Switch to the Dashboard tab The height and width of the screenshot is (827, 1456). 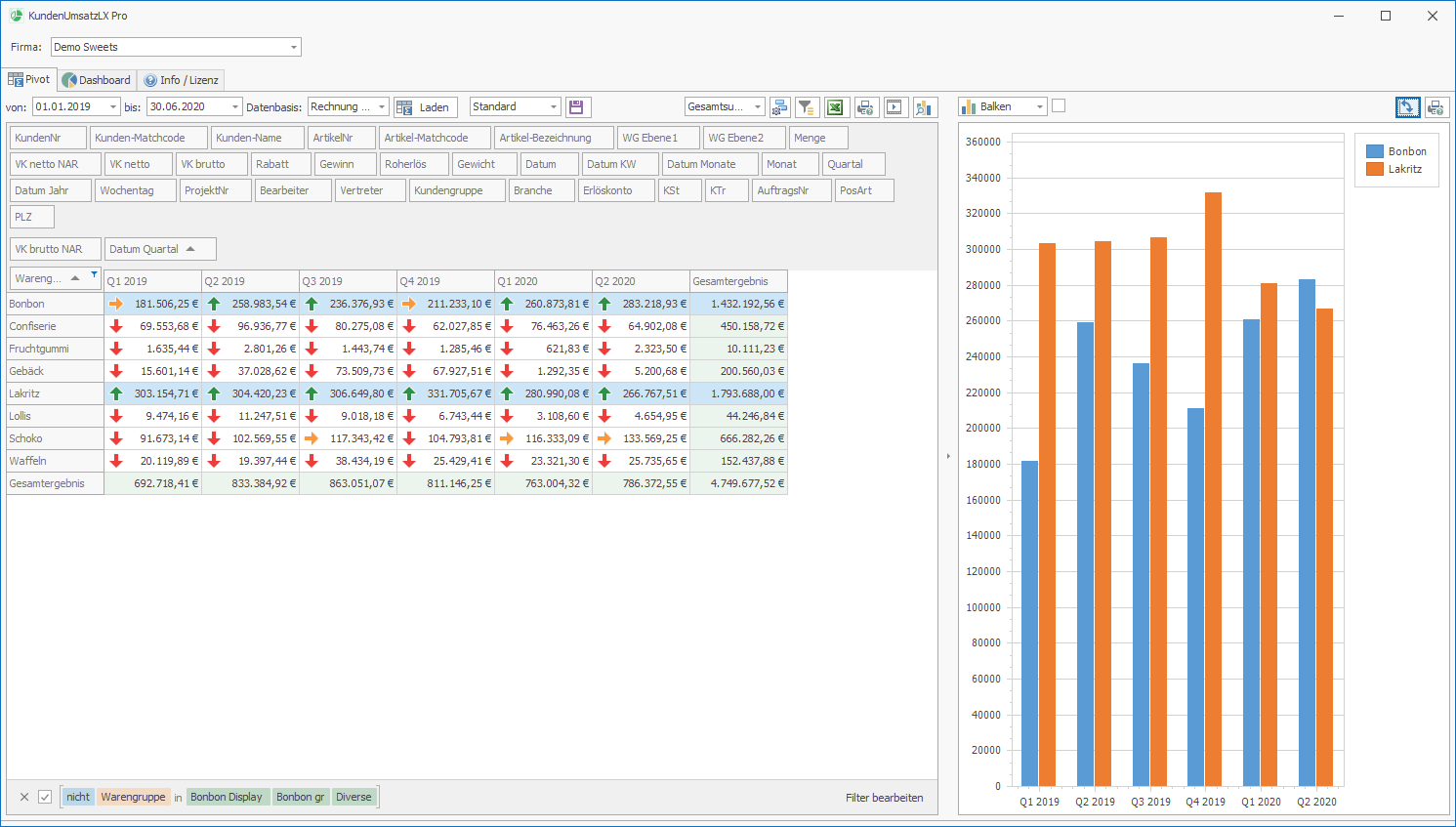[96, 80]
